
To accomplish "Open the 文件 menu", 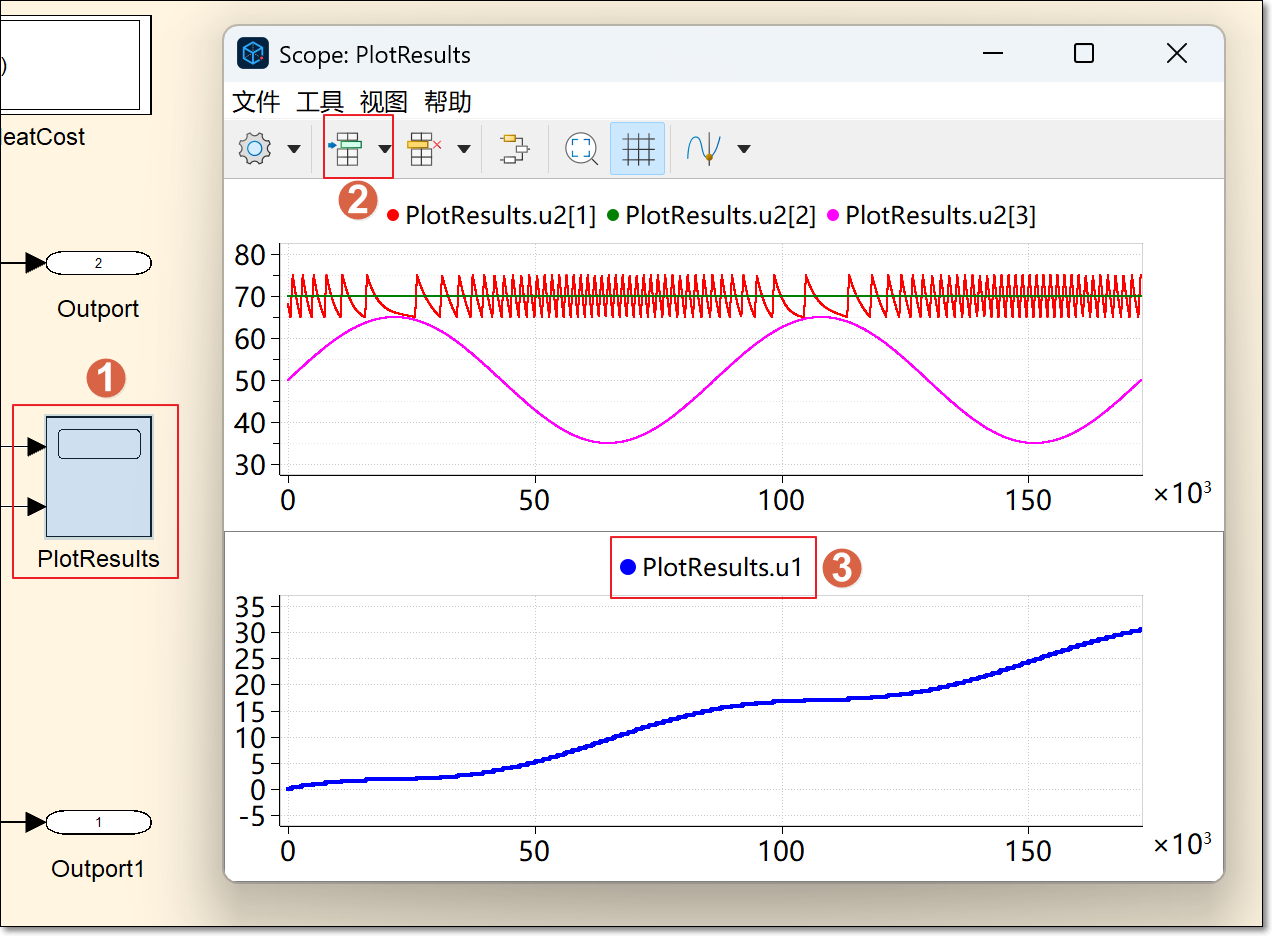I will [x=256, y=102].
